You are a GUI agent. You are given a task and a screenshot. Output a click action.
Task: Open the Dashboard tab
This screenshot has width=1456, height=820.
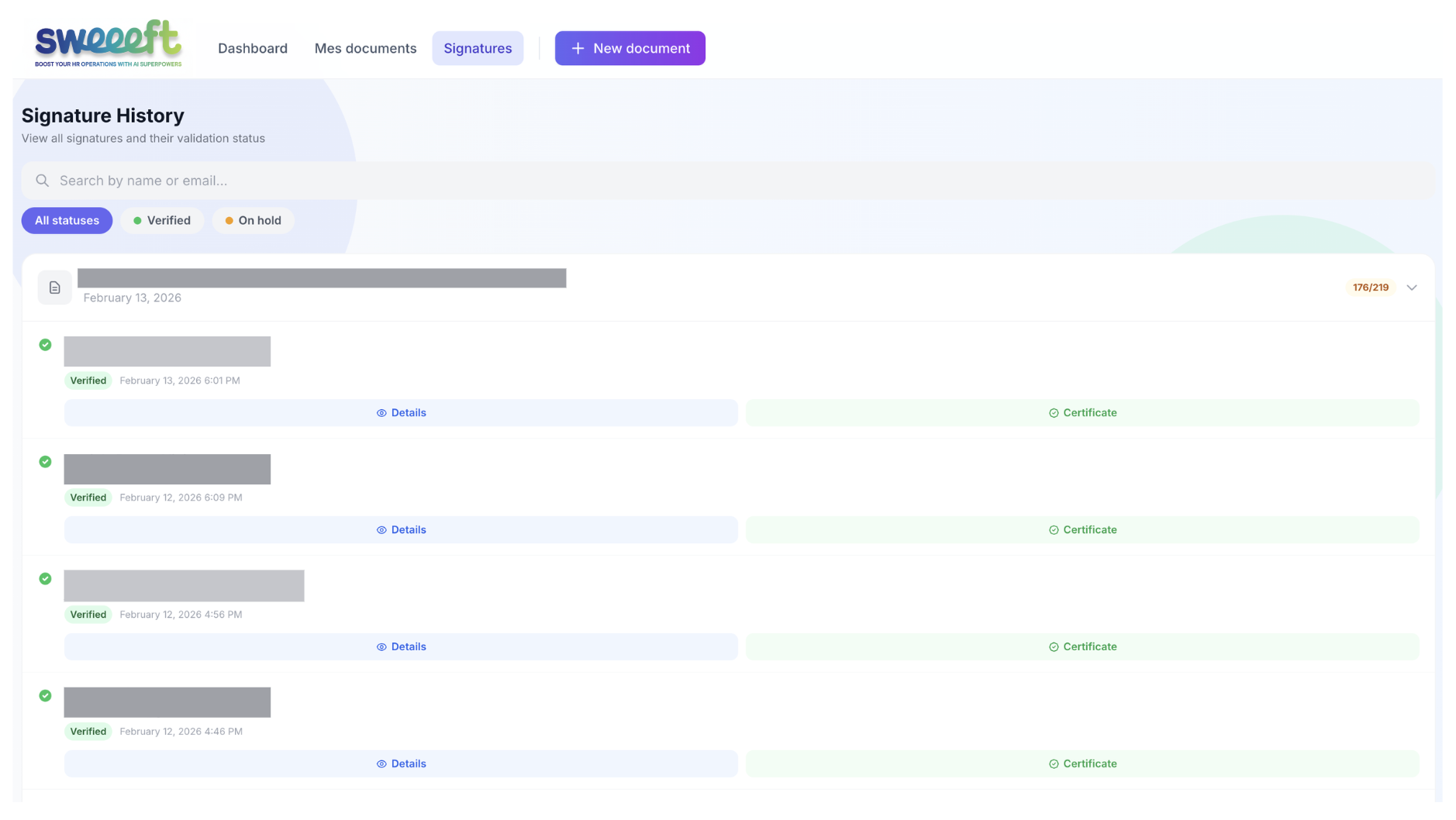(253, 48)
